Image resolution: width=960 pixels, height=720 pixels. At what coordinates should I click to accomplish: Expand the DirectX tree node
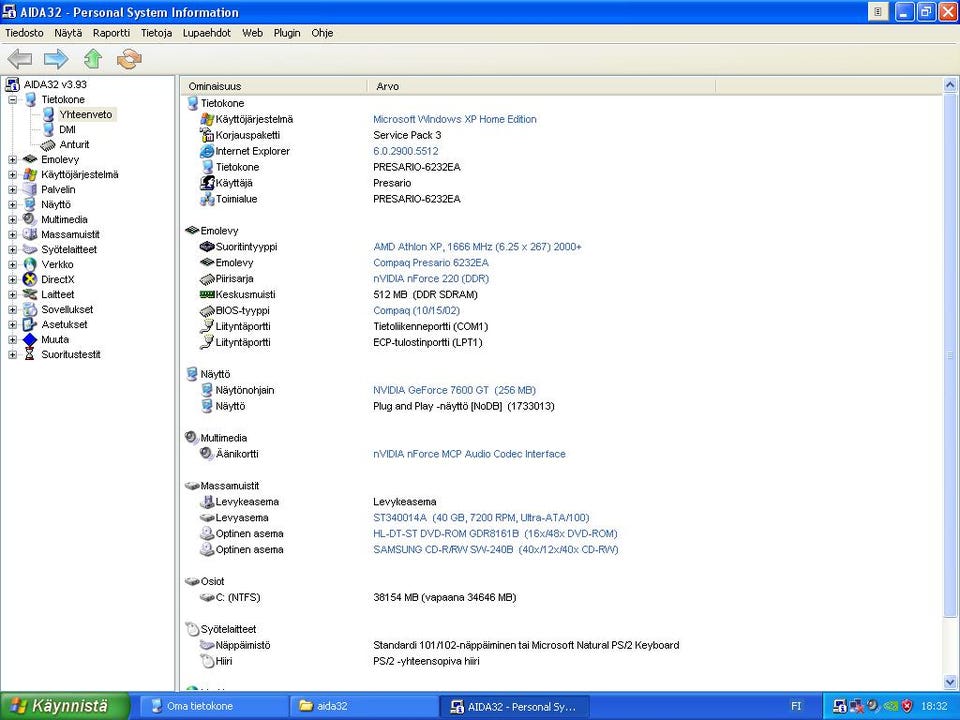click(12, 279)
